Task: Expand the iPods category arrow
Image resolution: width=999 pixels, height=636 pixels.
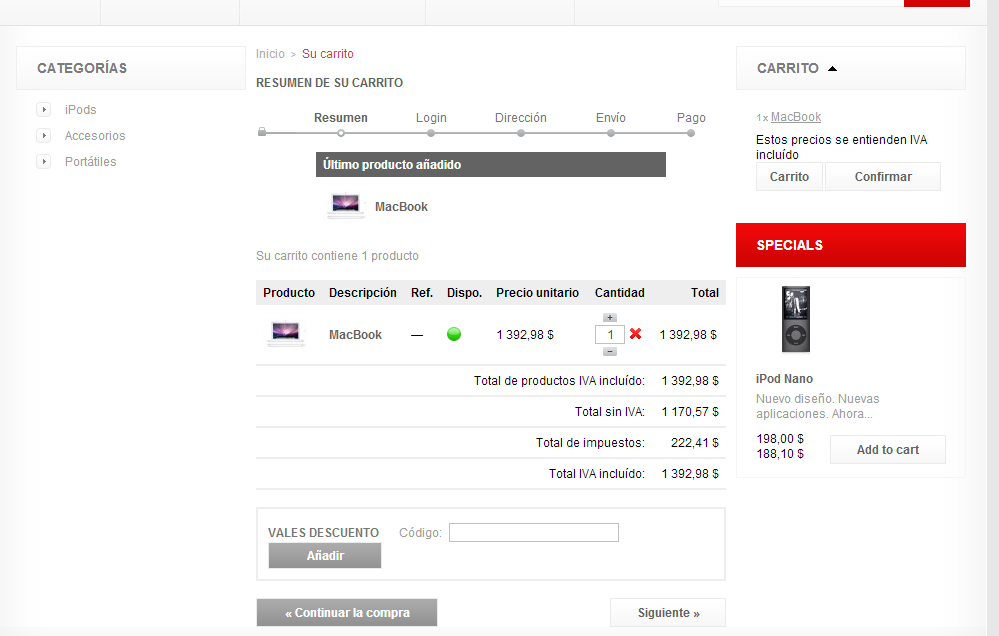Action: [x=43, y=110]
